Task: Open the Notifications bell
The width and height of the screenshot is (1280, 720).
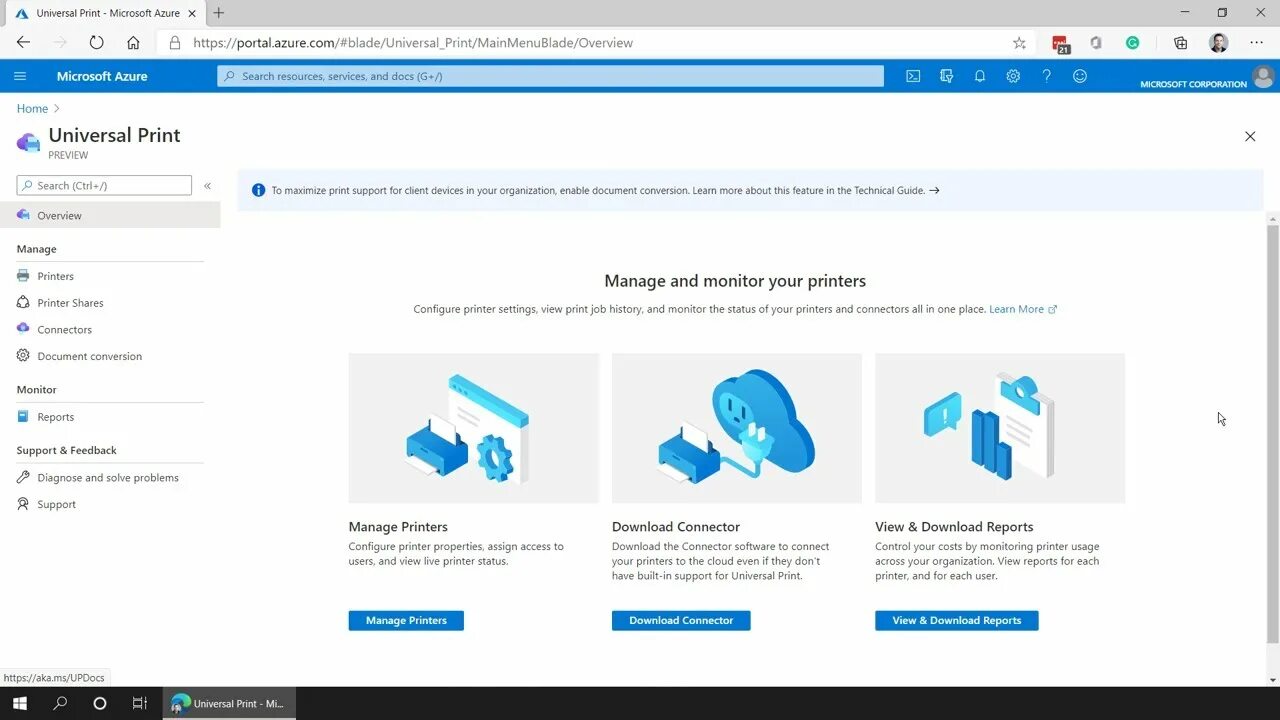Action: [x=980, y=76]
